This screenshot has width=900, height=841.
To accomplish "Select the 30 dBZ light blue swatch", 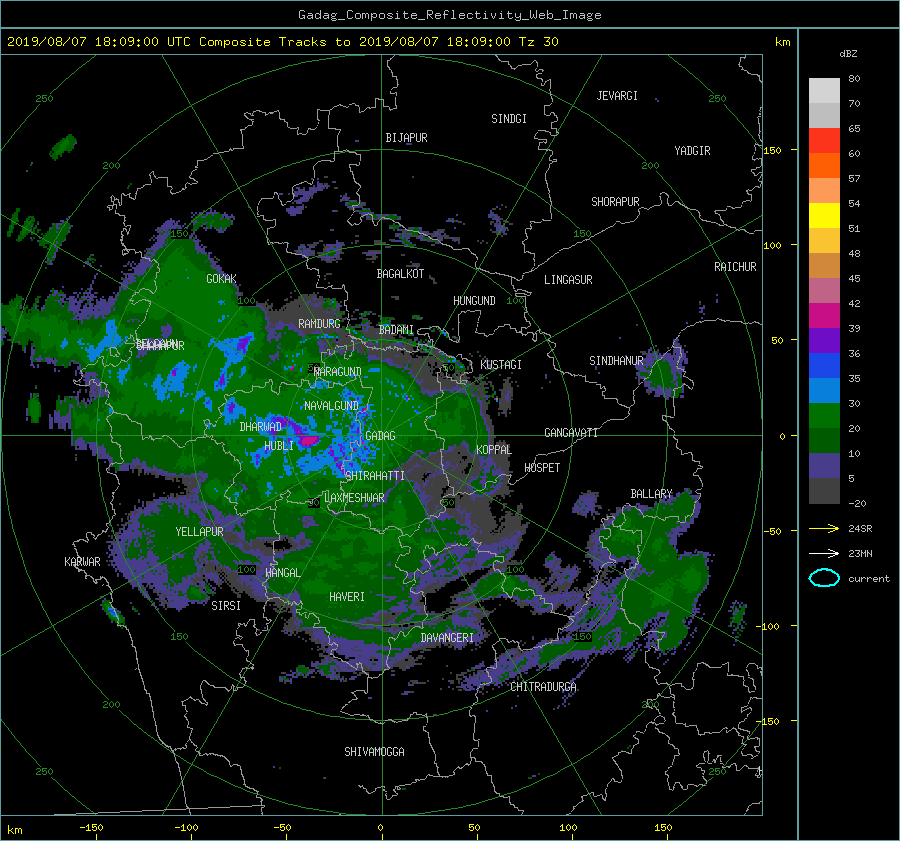I will click(x=824, y=390).
